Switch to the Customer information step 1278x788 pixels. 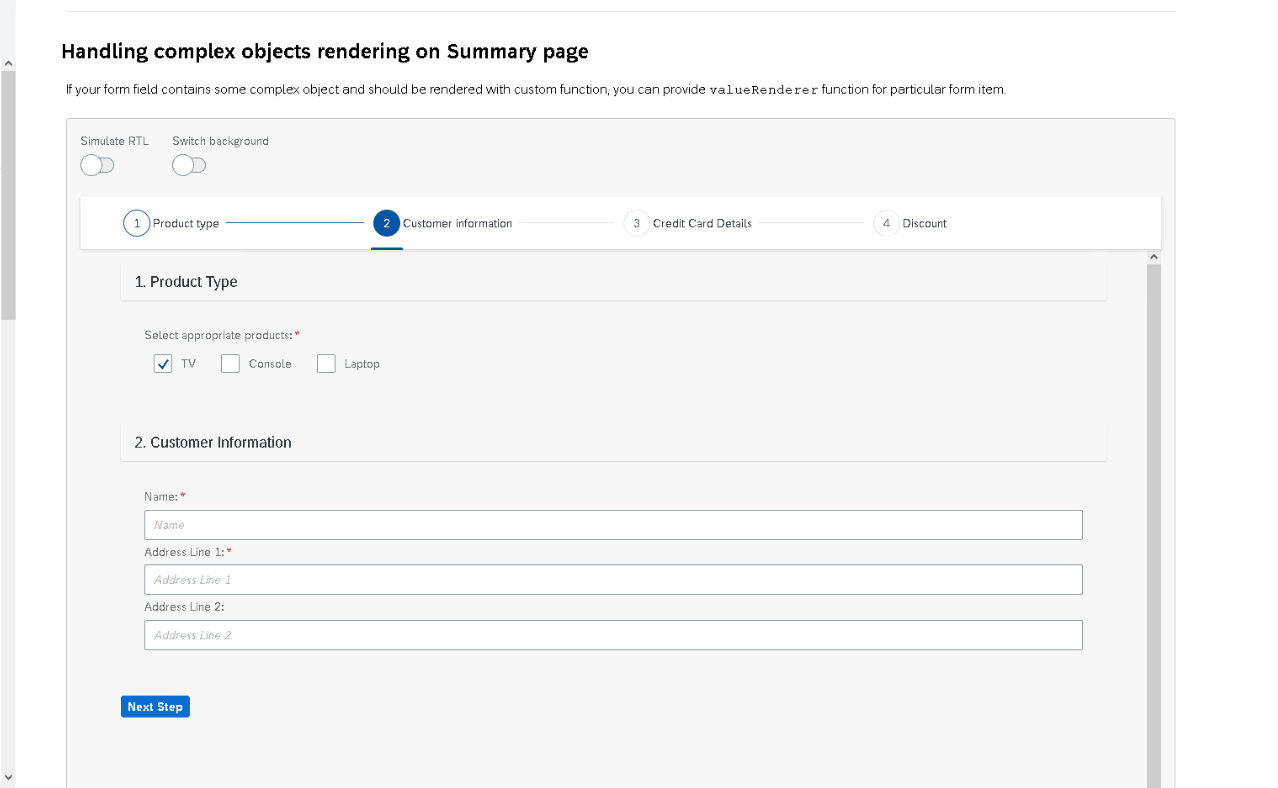pyautogui.click(x=457, y=223)
